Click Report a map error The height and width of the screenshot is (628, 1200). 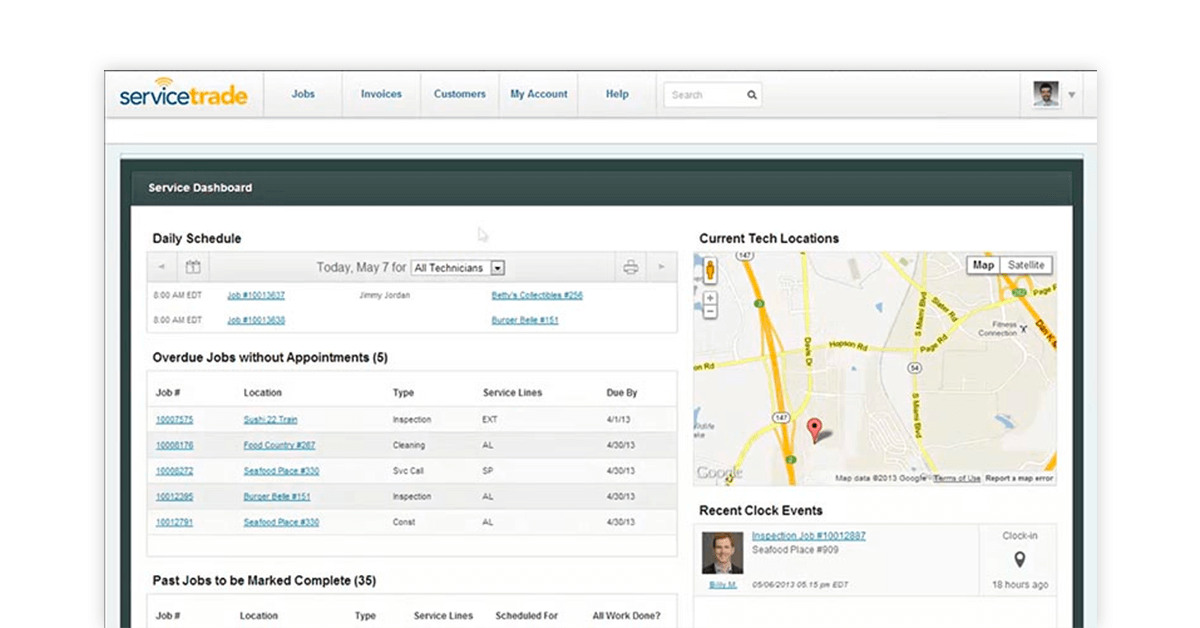(1019, 478)
